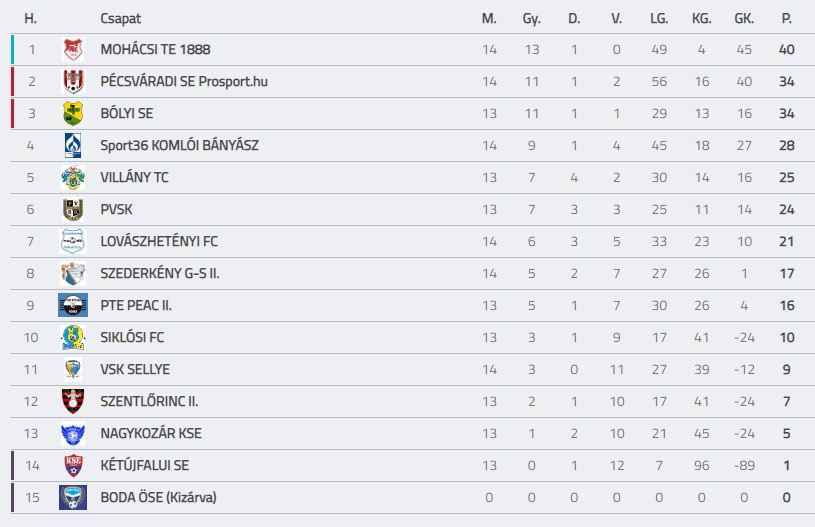Open the LOVÁSZHETÉNYI FC team link

pos(159,242)
